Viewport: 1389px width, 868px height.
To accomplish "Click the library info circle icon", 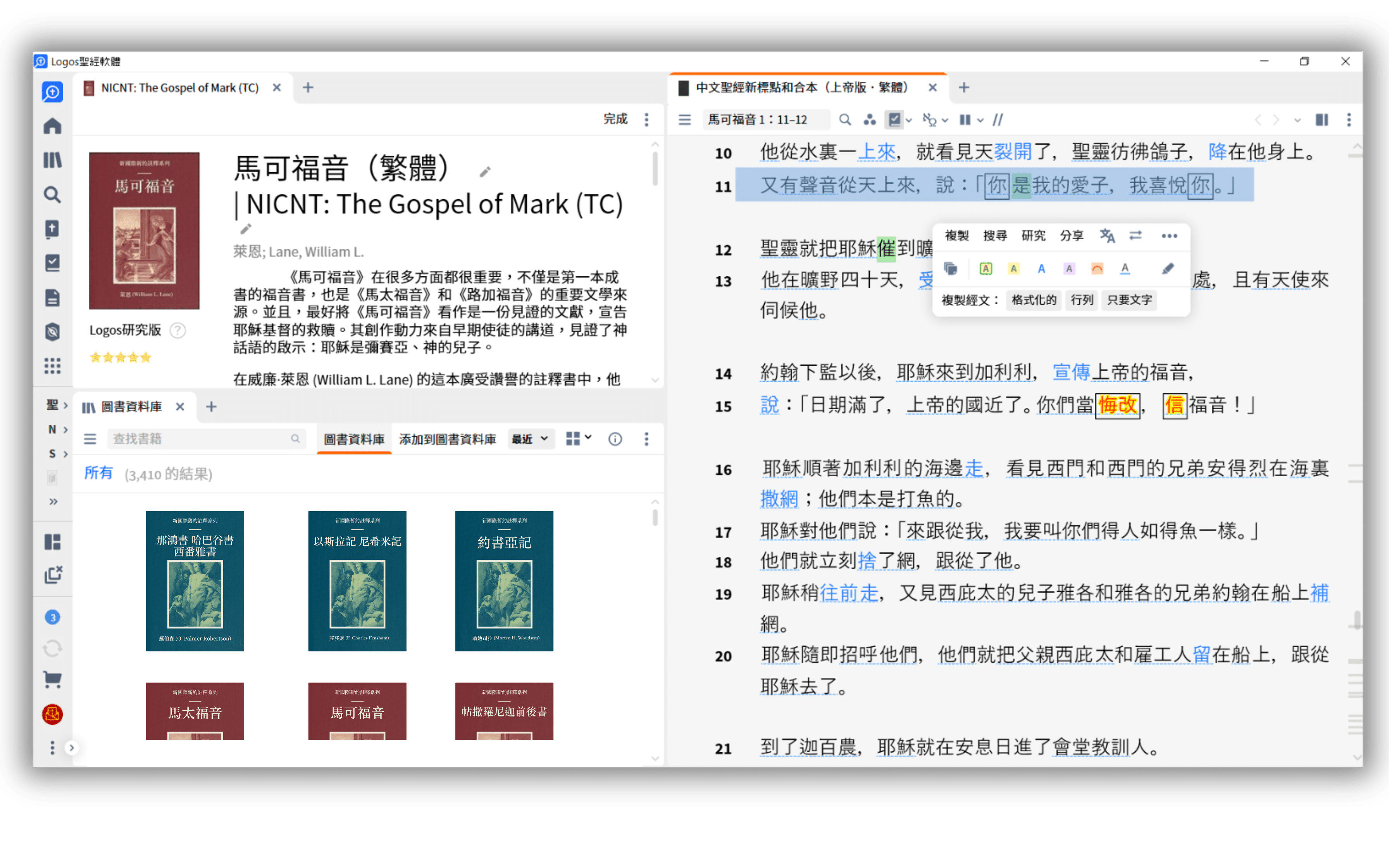I will click(615, 439).
